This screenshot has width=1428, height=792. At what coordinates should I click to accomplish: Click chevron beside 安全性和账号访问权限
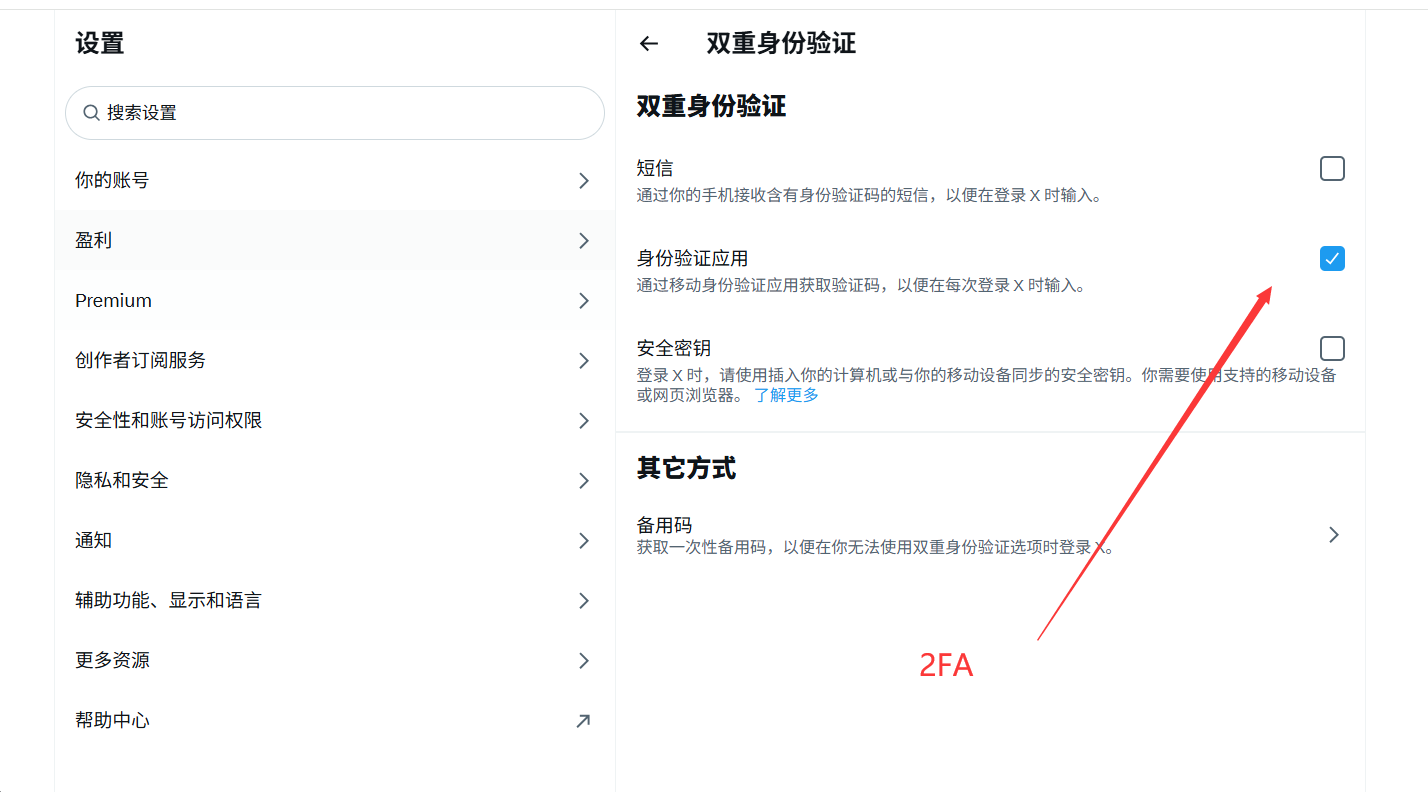pos(584,421)
